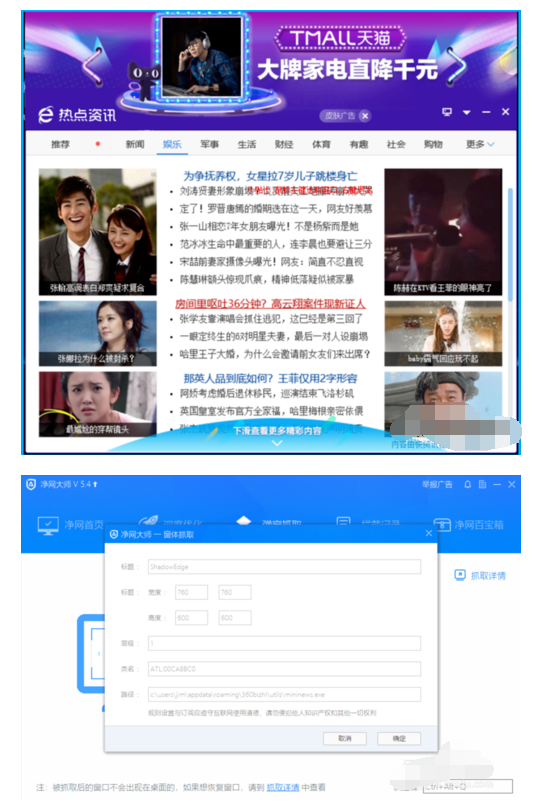Image resolution: width=543 pixels, height=809 pixels.
Task: Click the 净网大师 shield logo icon
Action: tap(31, 484)
